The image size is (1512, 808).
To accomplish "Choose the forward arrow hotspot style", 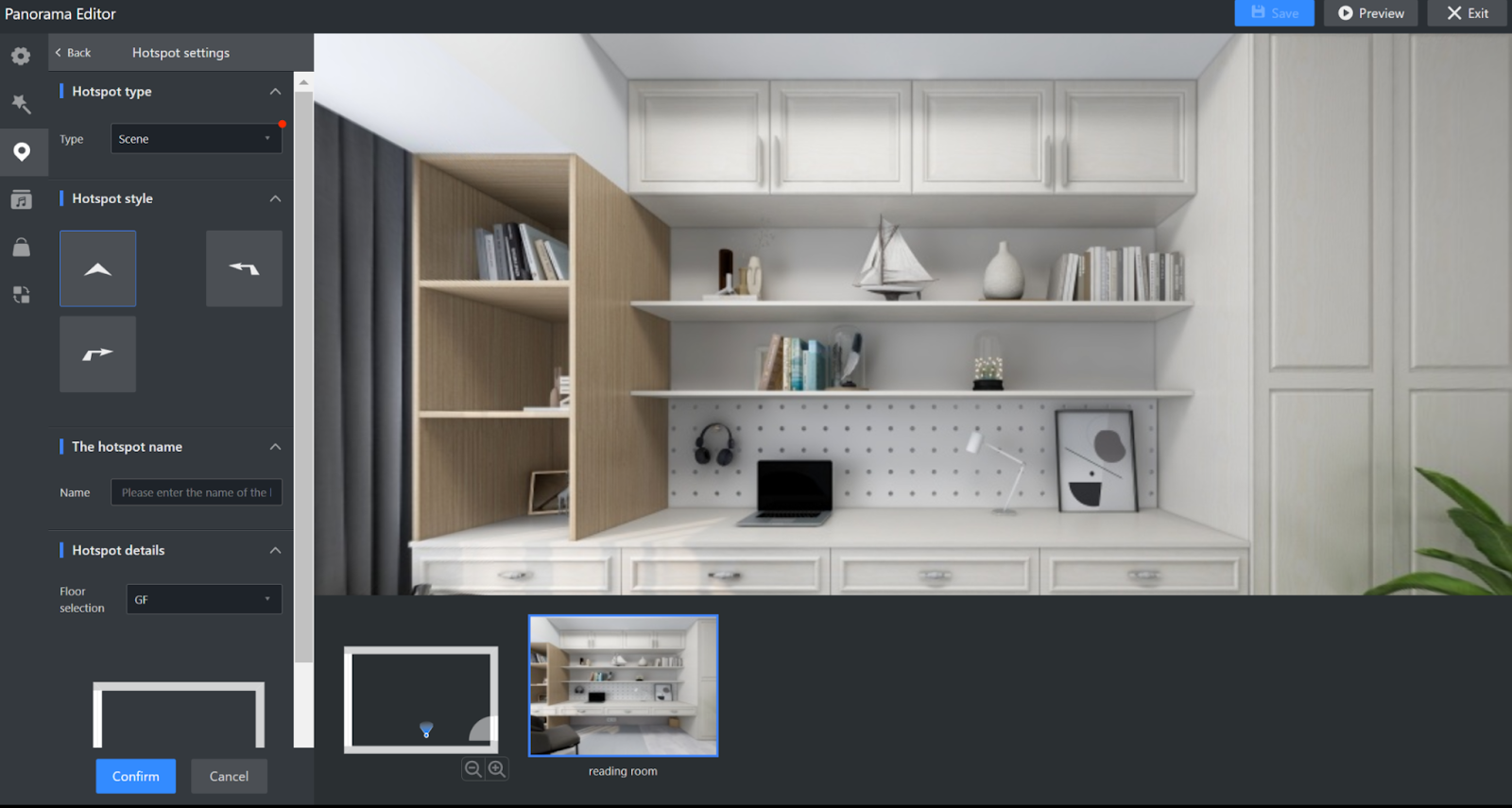I will pos(97,268).
